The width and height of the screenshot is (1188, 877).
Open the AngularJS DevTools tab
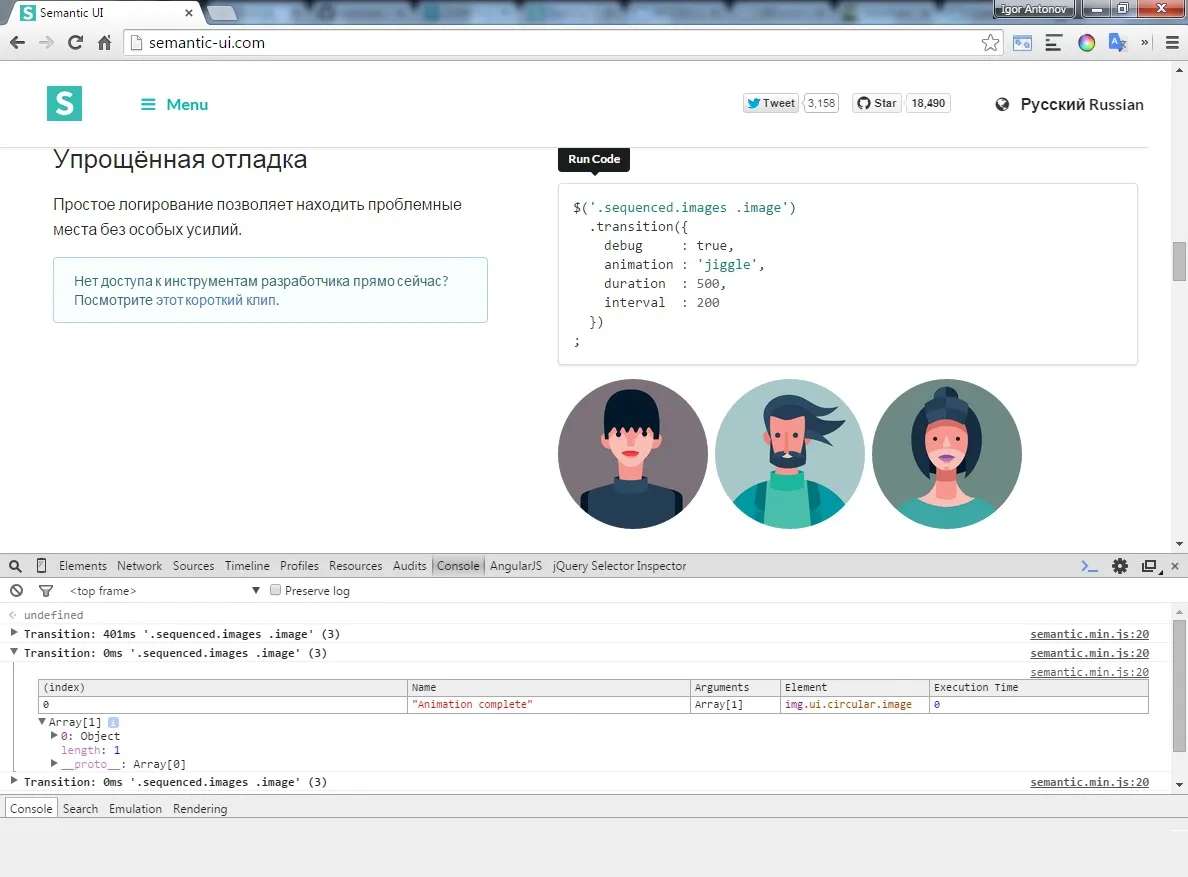(x=516, y=566)
